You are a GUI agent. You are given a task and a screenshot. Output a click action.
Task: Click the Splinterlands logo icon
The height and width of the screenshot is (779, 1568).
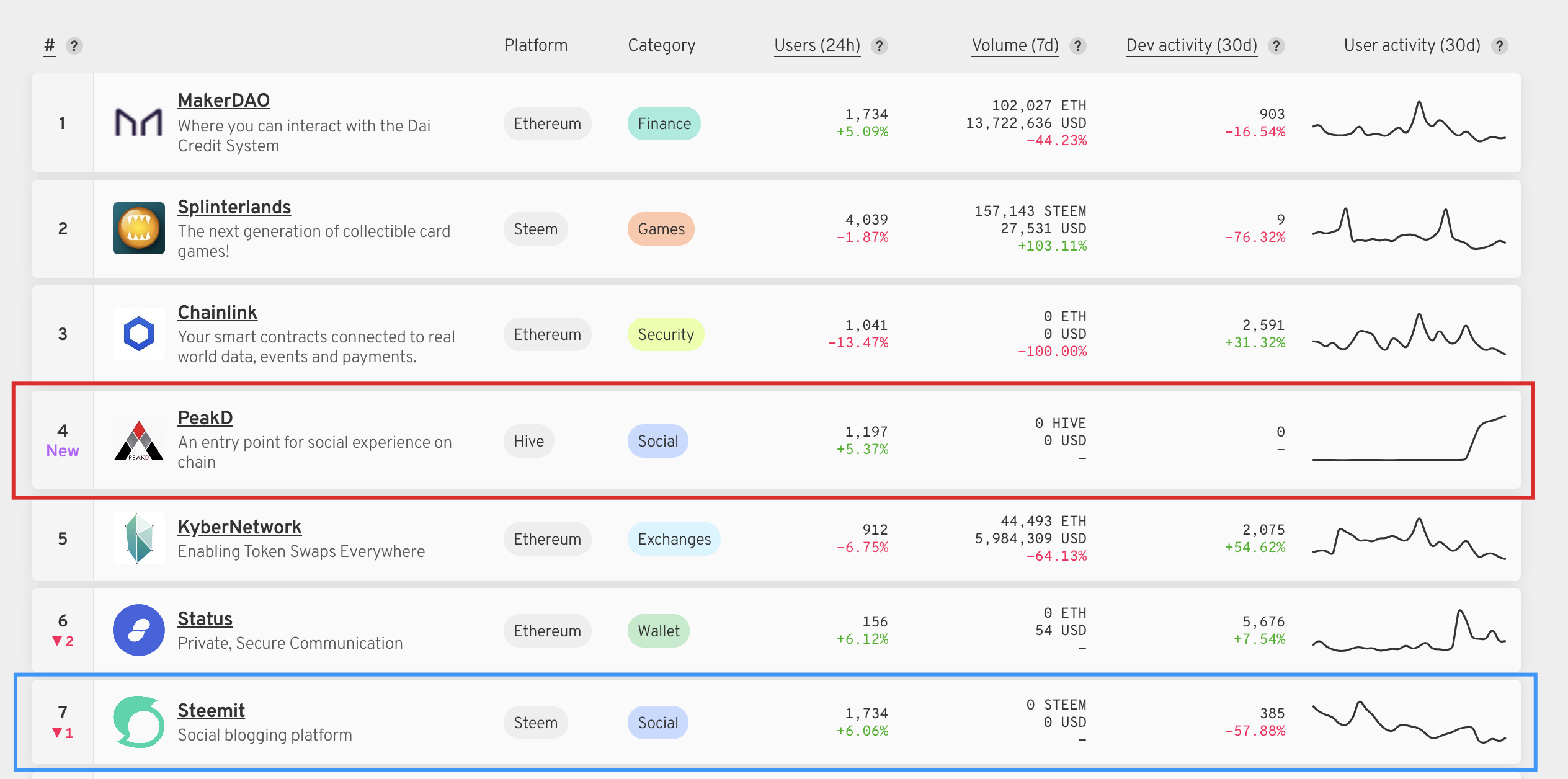tap(139, 228)
